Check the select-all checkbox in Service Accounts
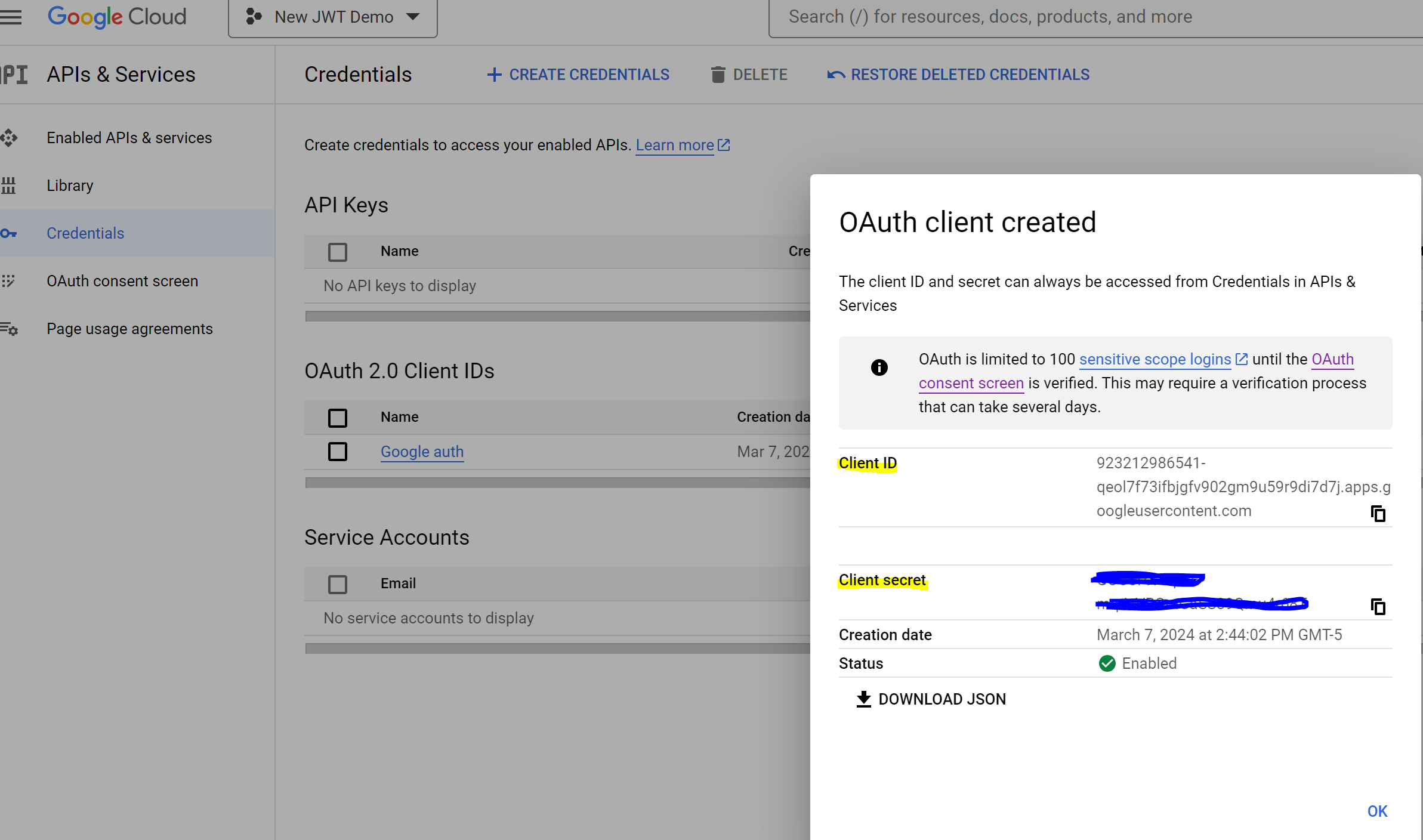 (x=338, y=583)
